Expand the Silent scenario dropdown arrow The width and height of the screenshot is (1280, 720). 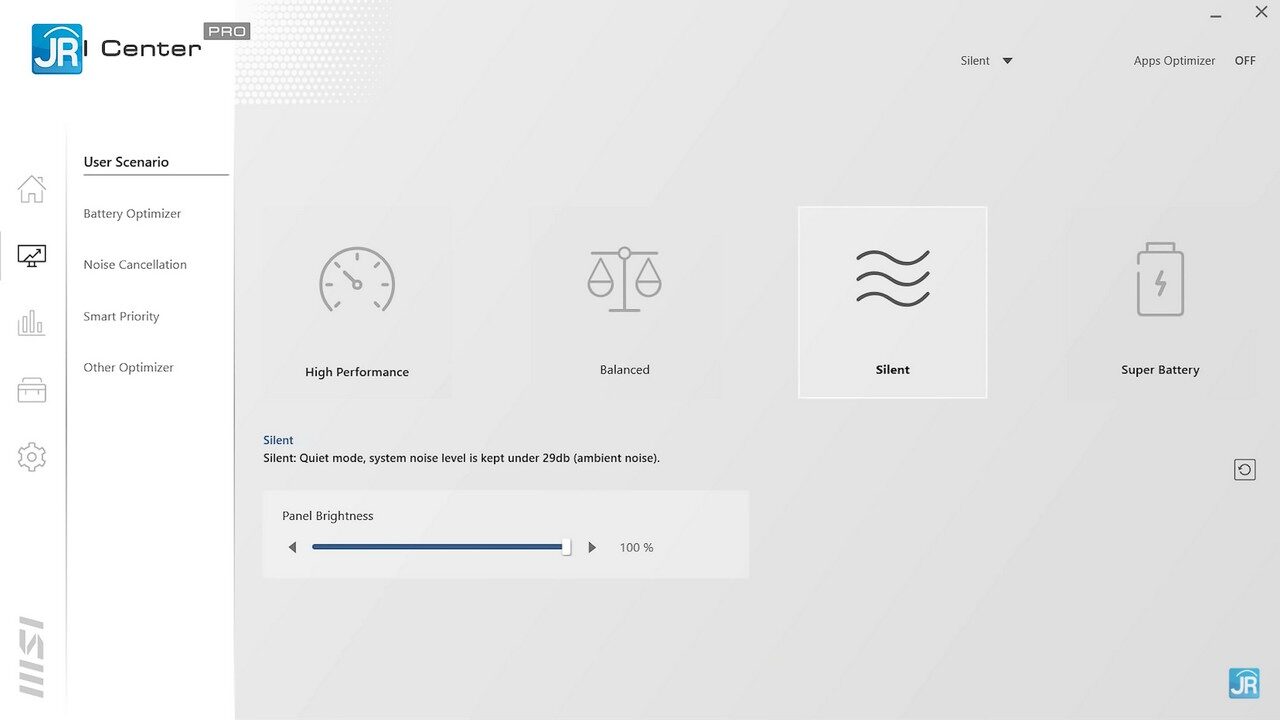tap(1007, 61)
